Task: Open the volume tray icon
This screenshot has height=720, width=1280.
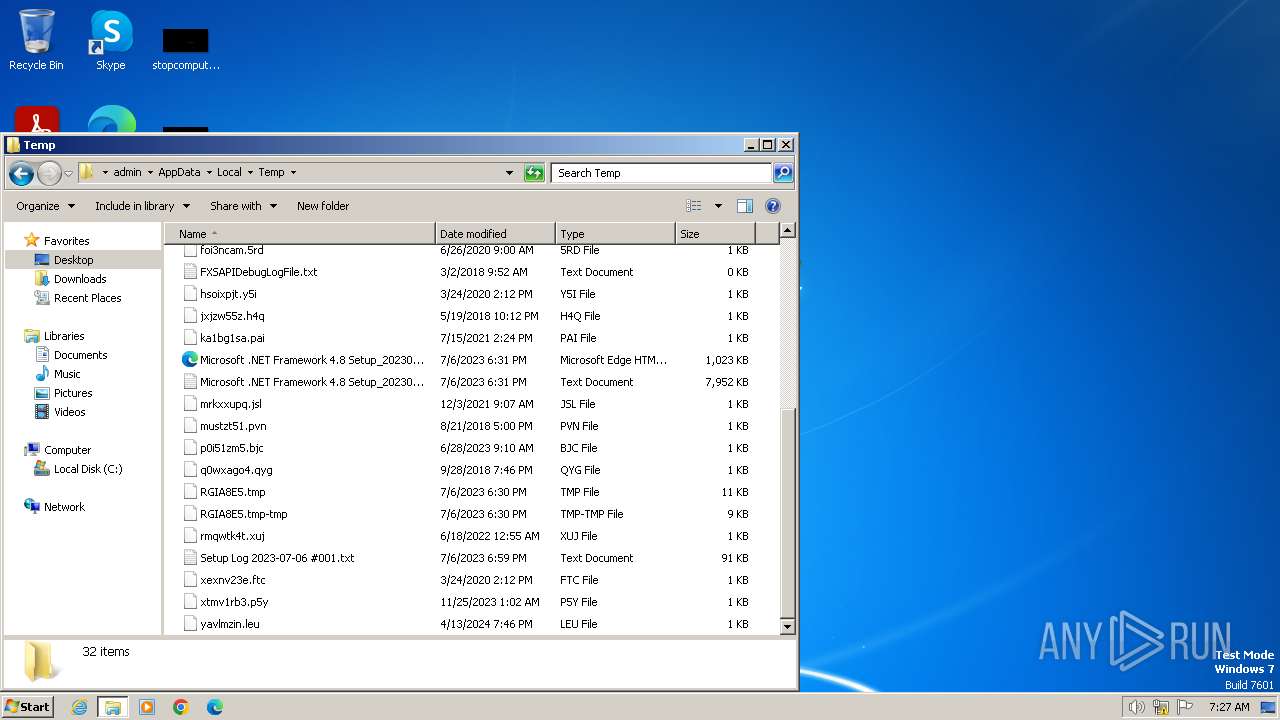Action: tap(1136, 707)
